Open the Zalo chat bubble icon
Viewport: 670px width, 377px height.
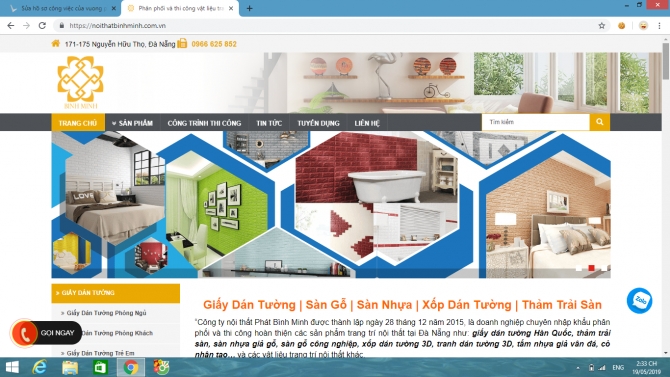(x=640, y=300)
